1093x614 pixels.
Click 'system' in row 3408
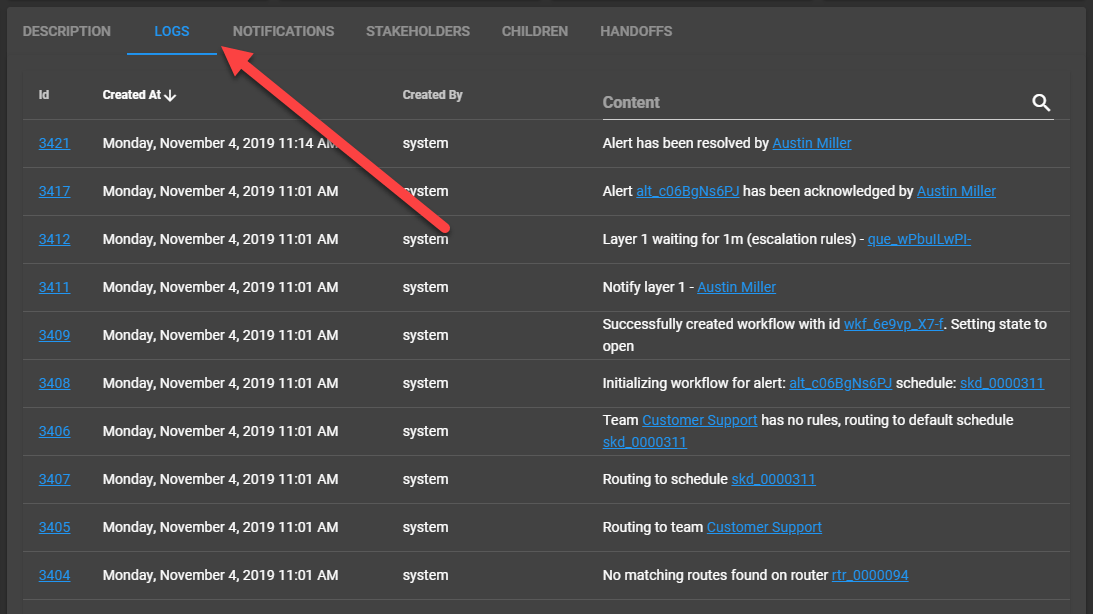point(425,384)
